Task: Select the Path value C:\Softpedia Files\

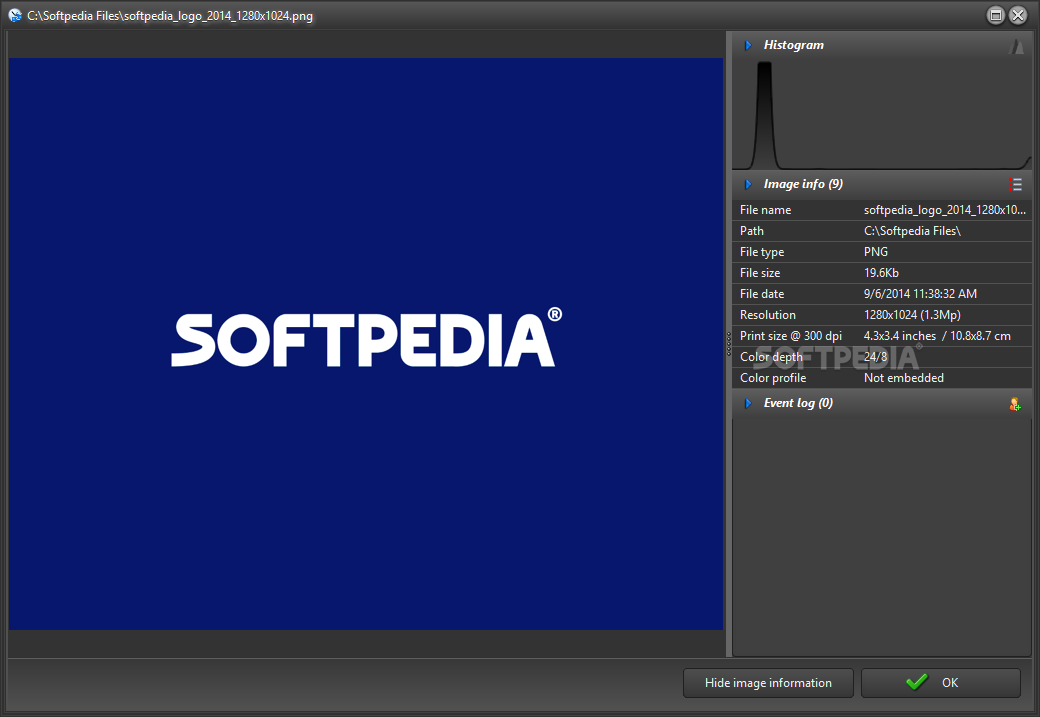Action: tap(912, 231)
